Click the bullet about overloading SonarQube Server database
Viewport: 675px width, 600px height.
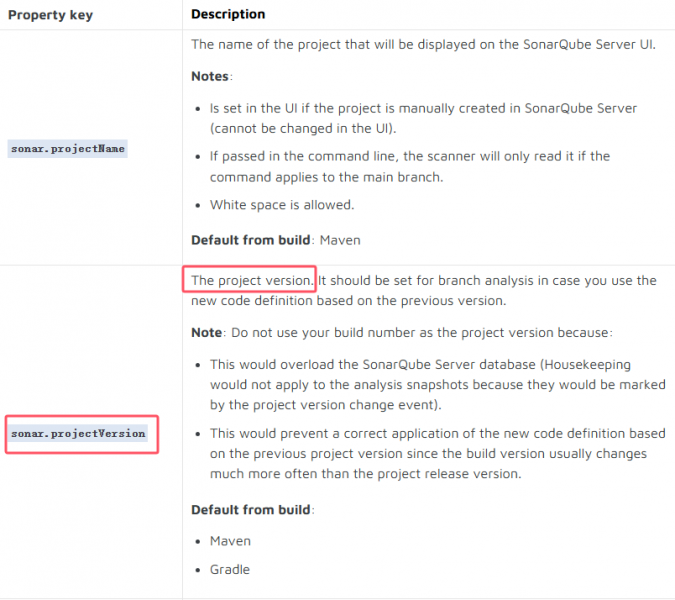pyautogui.click(x=437, y=384)
